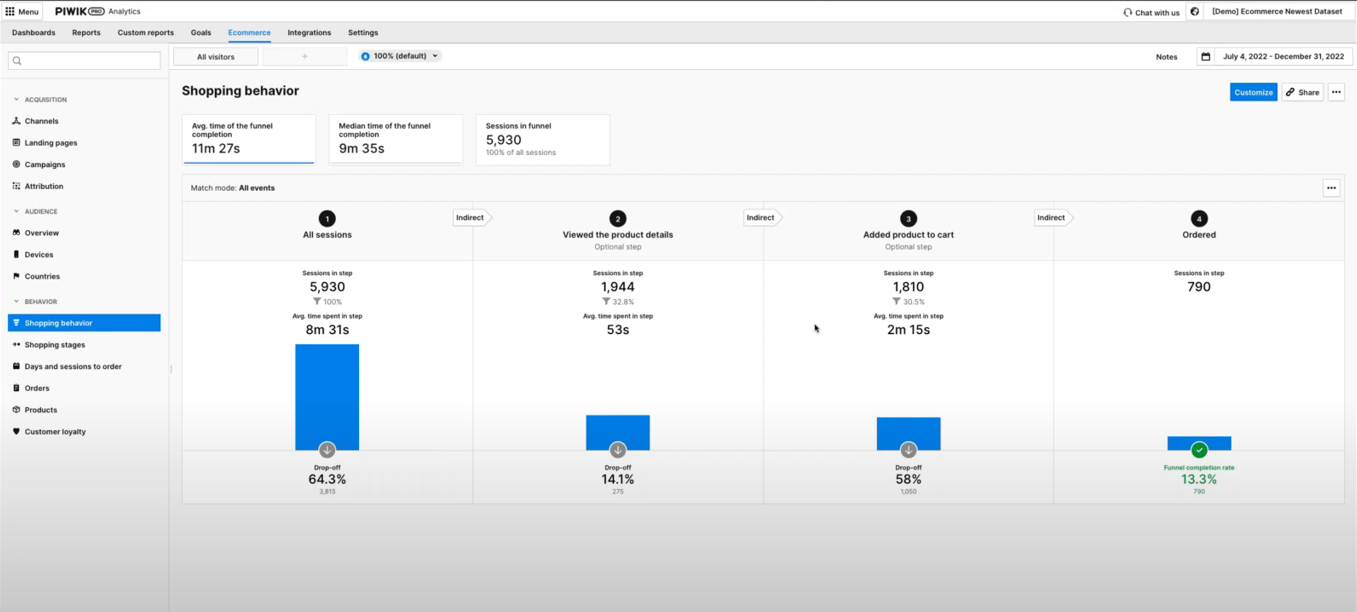Click the Customize button
This screenshot has width=1357, height=612.
(1253, 92)
